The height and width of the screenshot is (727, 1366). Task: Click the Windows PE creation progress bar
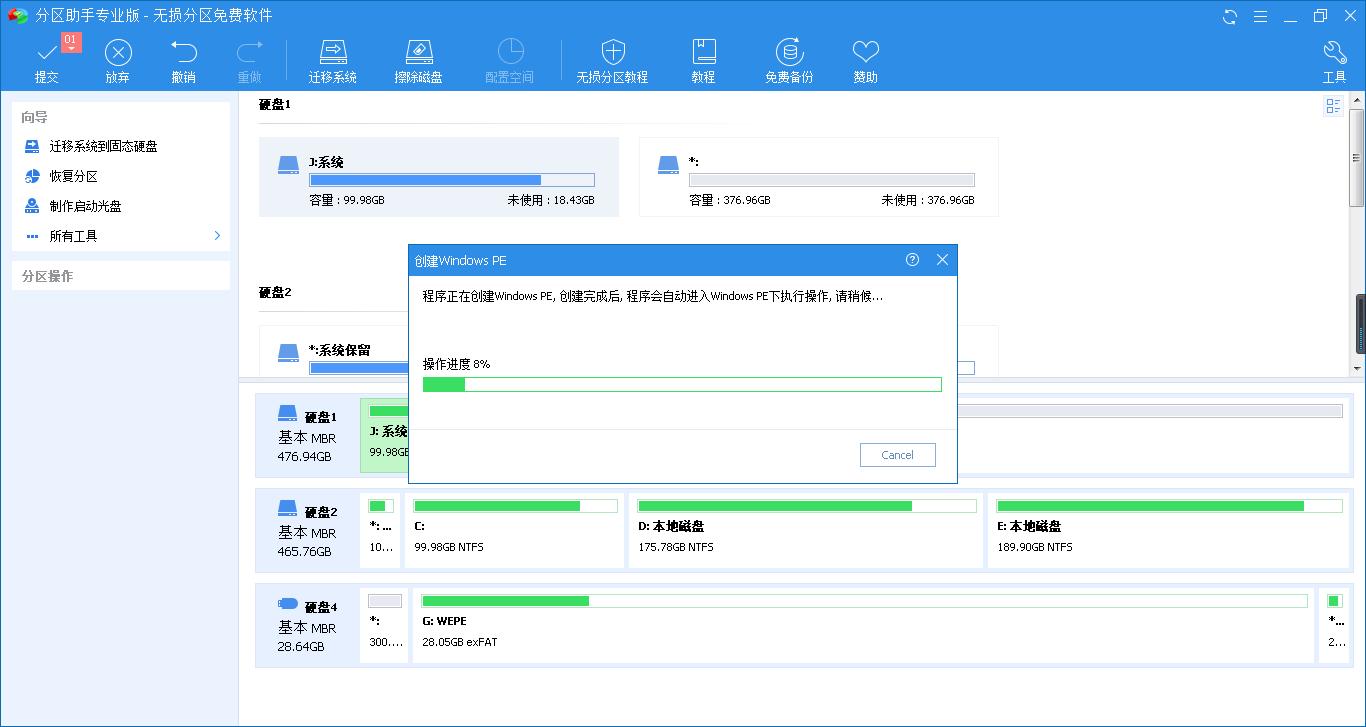[x=683, y=383]
